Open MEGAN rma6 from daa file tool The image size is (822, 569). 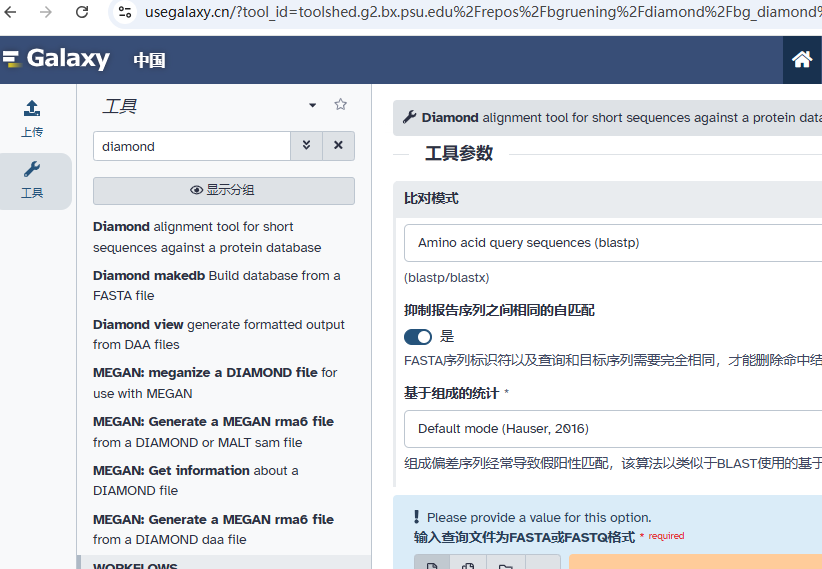[x=213, y=529]
